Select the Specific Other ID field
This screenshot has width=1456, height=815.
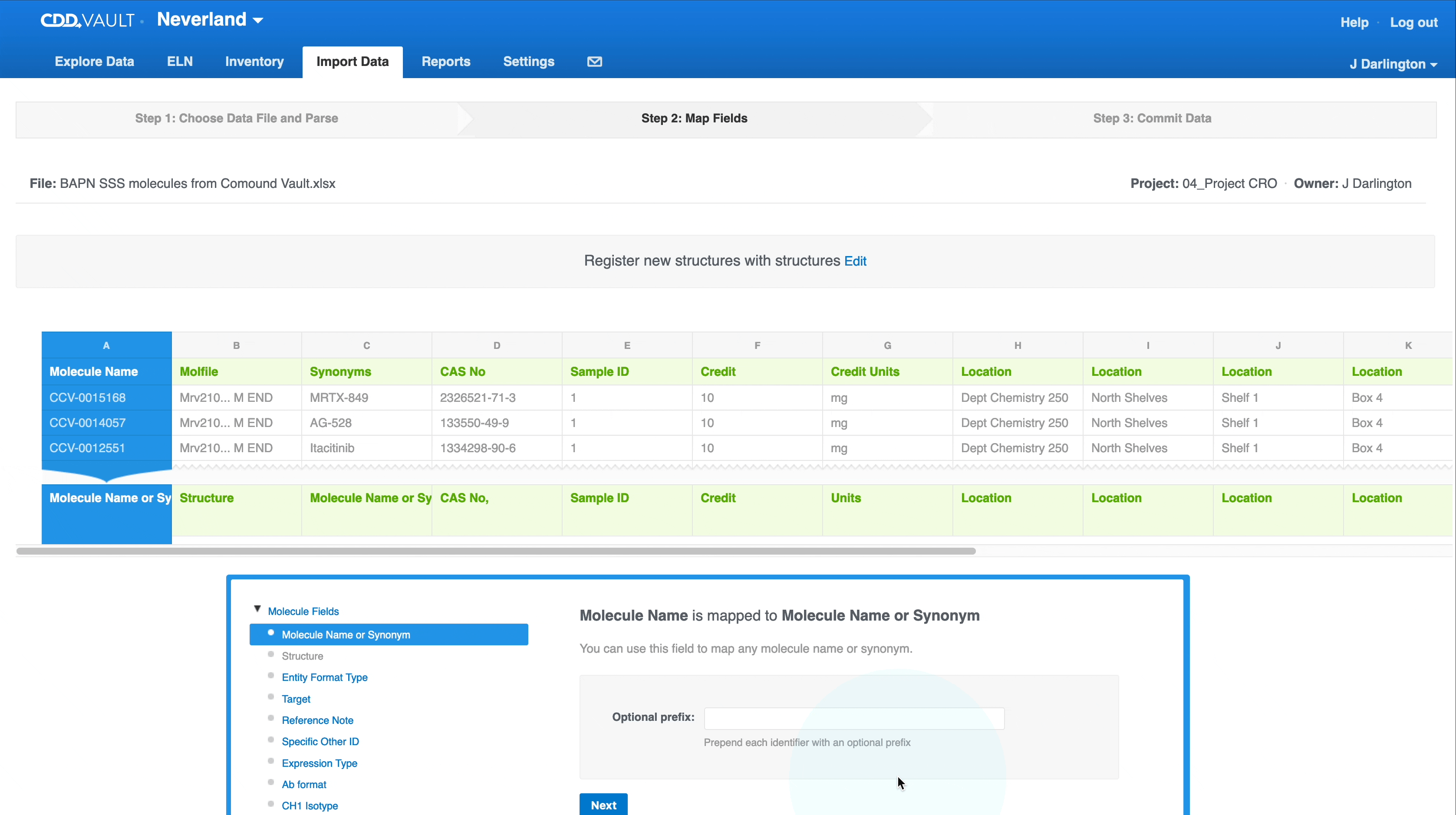(320, 742)
